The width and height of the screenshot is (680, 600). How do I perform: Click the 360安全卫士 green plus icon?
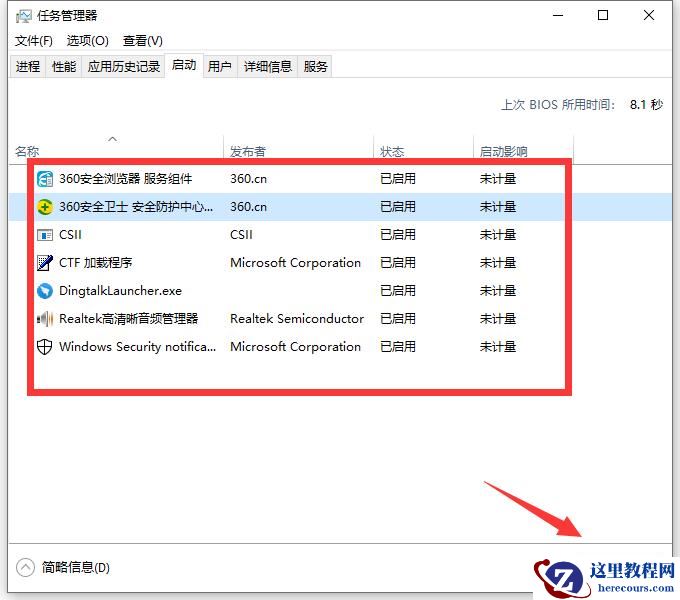(45, 207)
